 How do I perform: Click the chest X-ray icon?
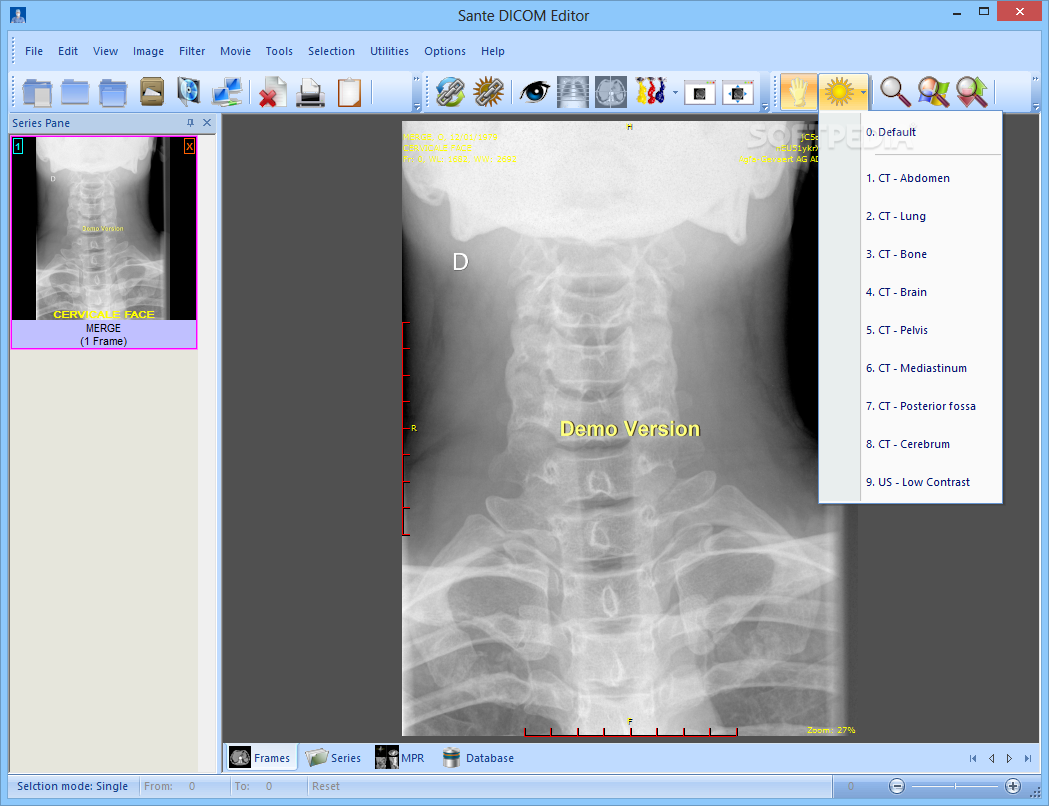pyautogui.click(x=573, y=92)
